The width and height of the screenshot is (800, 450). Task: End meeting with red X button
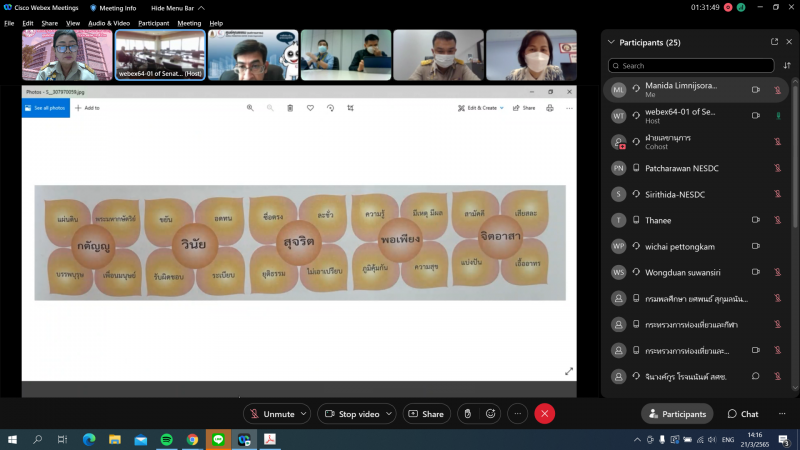pyautogui.click(x=544, y=414)
